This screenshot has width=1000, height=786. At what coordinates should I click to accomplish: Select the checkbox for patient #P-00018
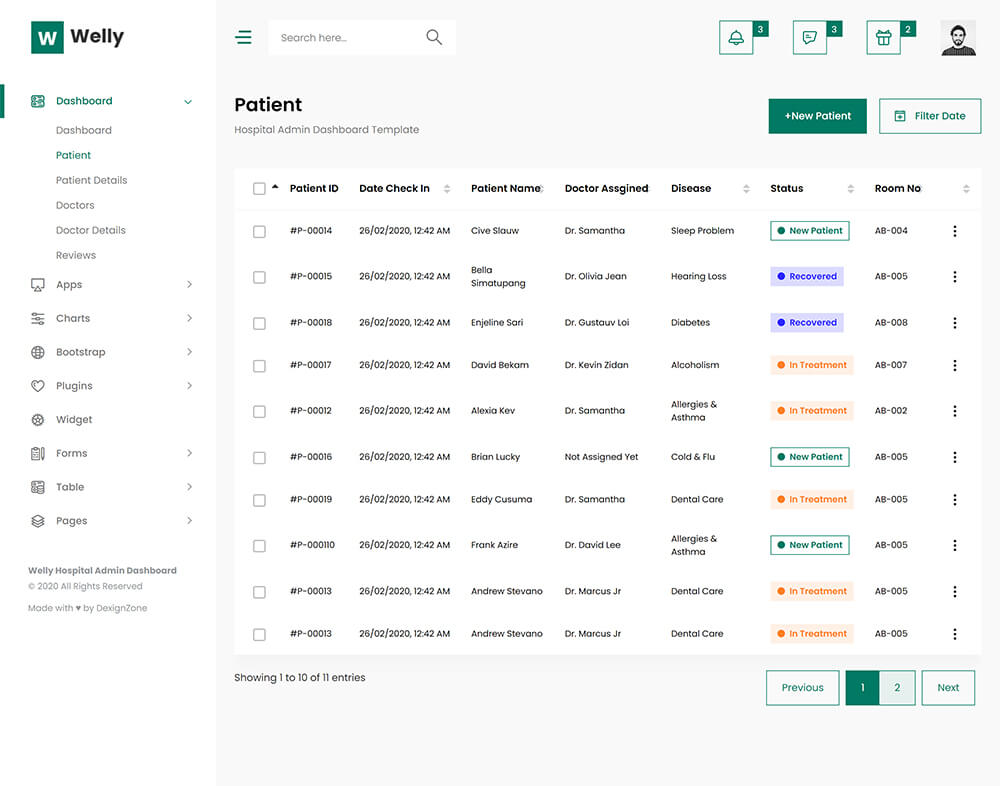[259, 323]
